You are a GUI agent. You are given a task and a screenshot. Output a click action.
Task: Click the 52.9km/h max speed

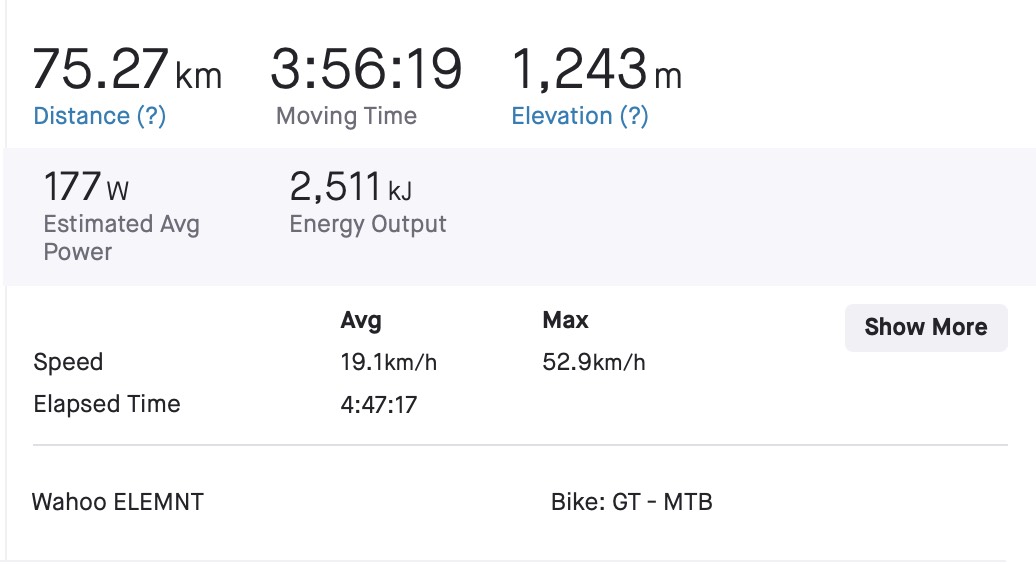(594, 363)
